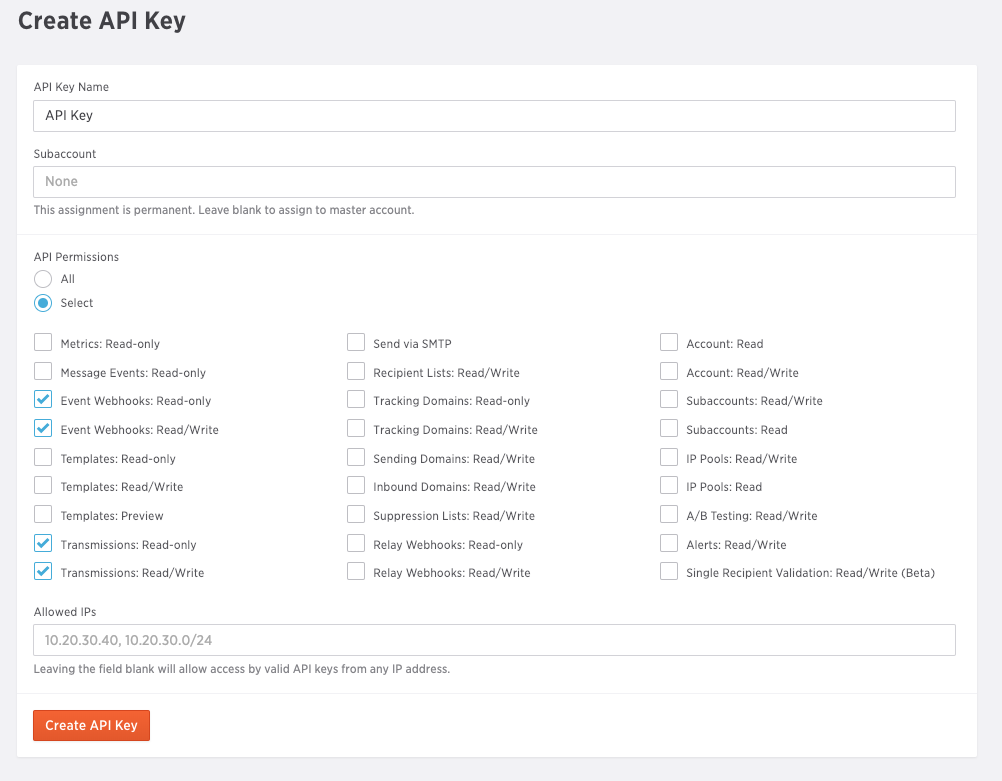Click the API Key Name input field
Image resolution: width=1002 pixels, height=781 pixels.
494,116
